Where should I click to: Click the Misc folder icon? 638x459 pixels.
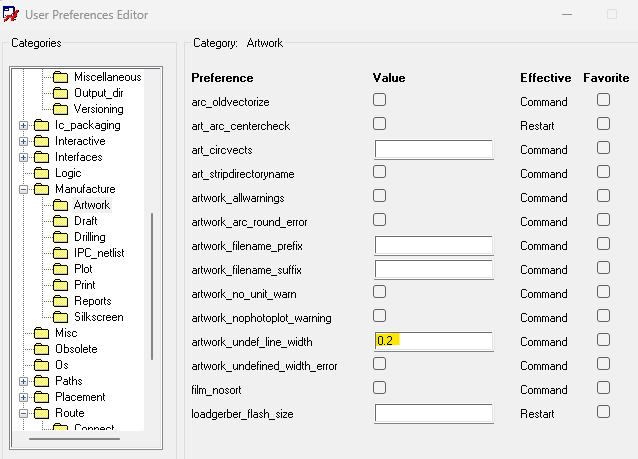(x=42, y=333)
